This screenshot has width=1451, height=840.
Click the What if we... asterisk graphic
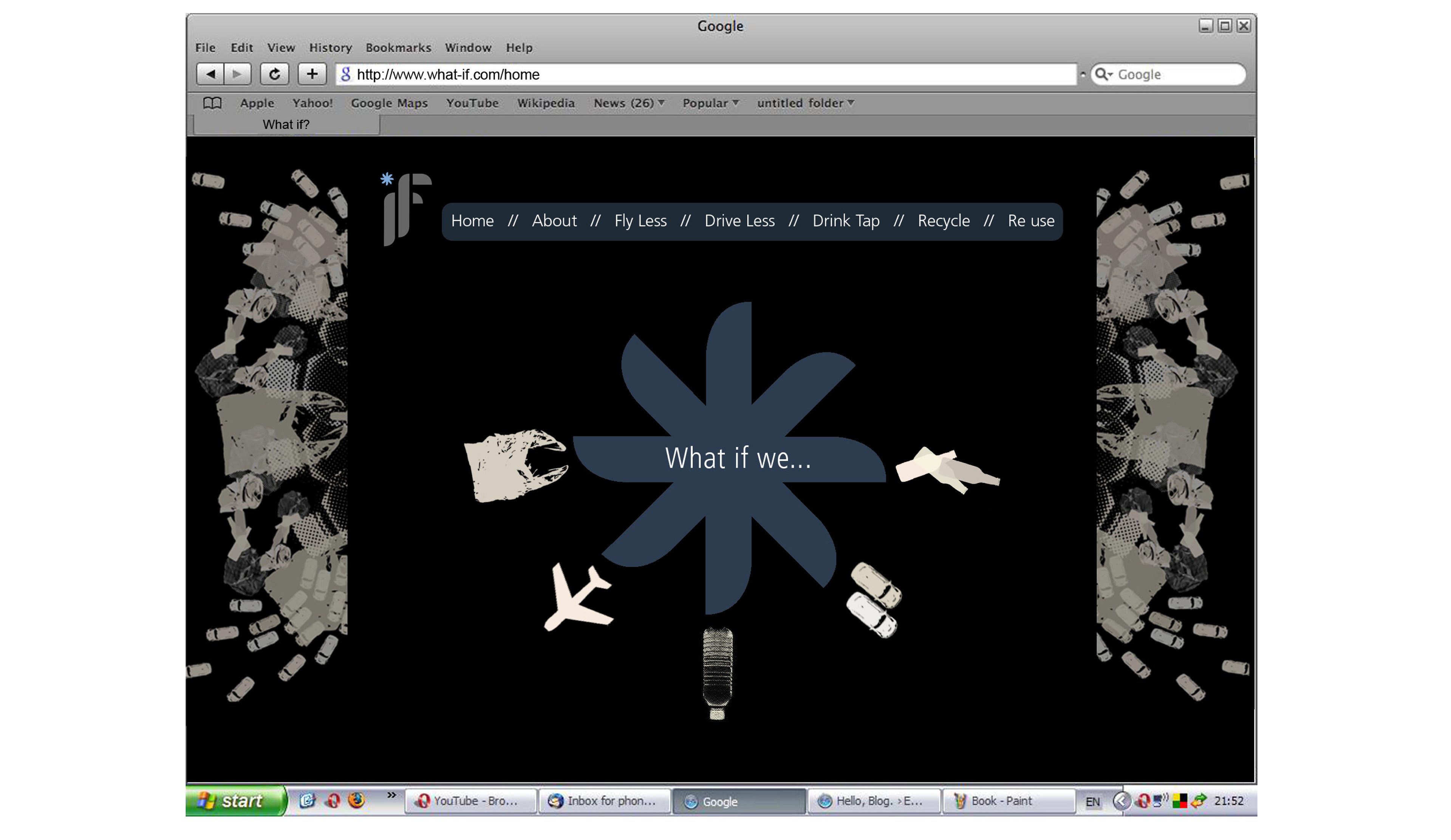(x=730, y=459)
